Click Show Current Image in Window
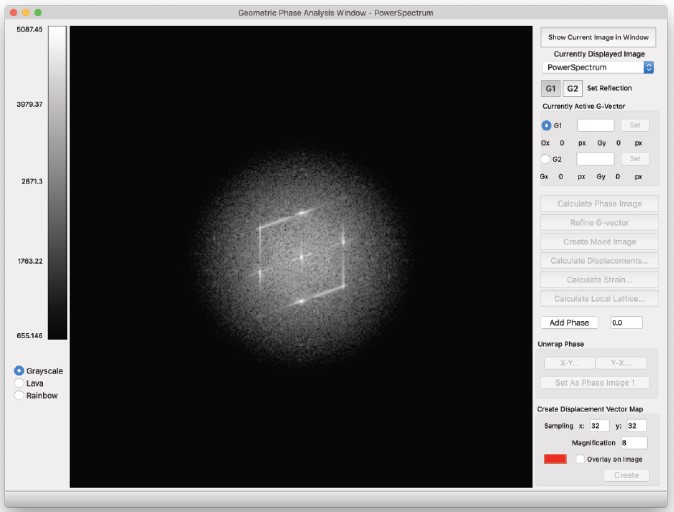This screenshot has height=512, width=674. click(x=598, y=37)
